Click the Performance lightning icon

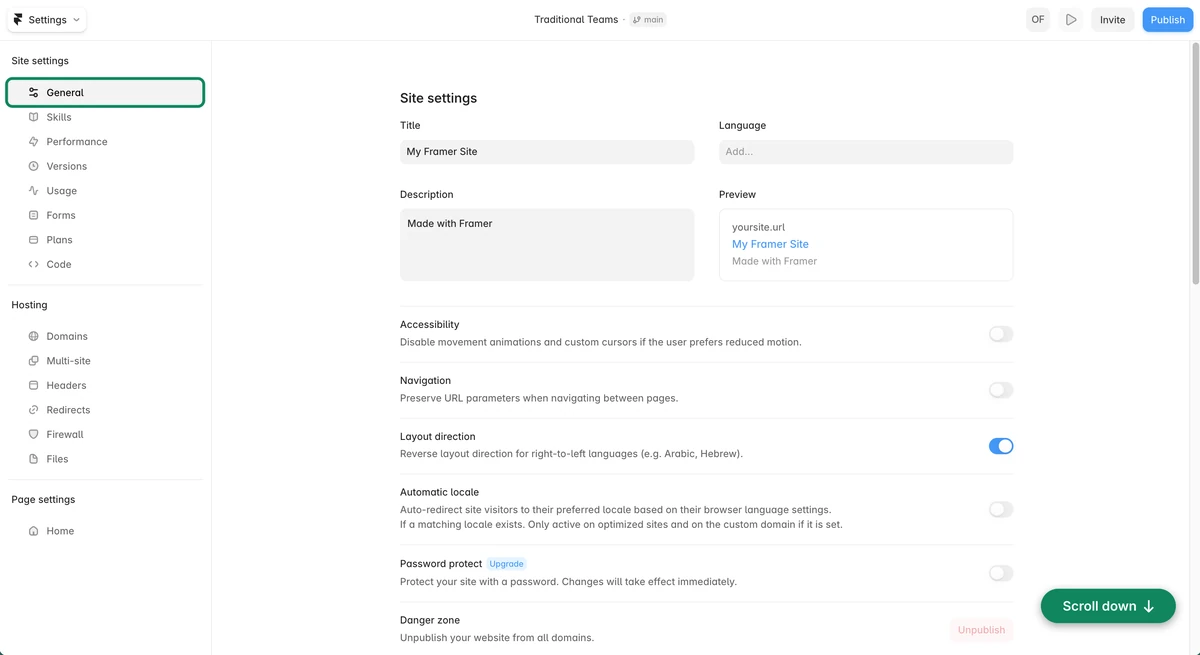tap(34, 142)
